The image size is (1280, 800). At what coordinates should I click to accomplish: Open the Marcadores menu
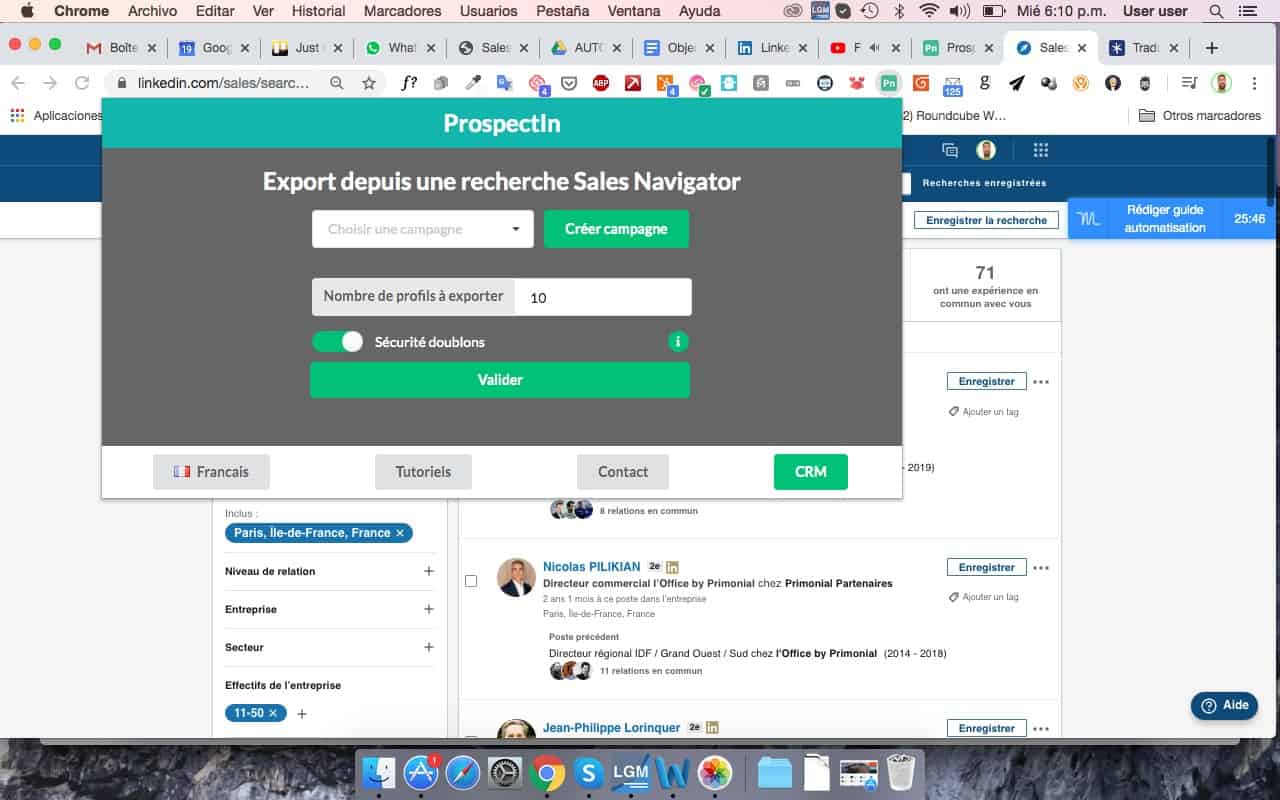pos(403,11)
